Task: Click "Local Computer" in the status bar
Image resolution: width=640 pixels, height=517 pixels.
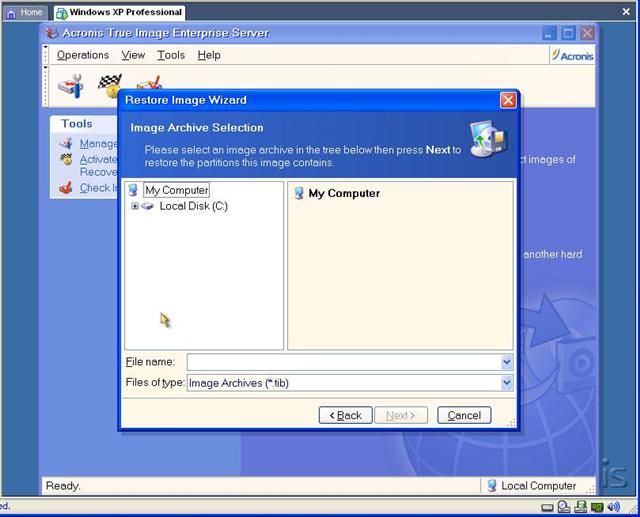Action: [x=538, y=486]
